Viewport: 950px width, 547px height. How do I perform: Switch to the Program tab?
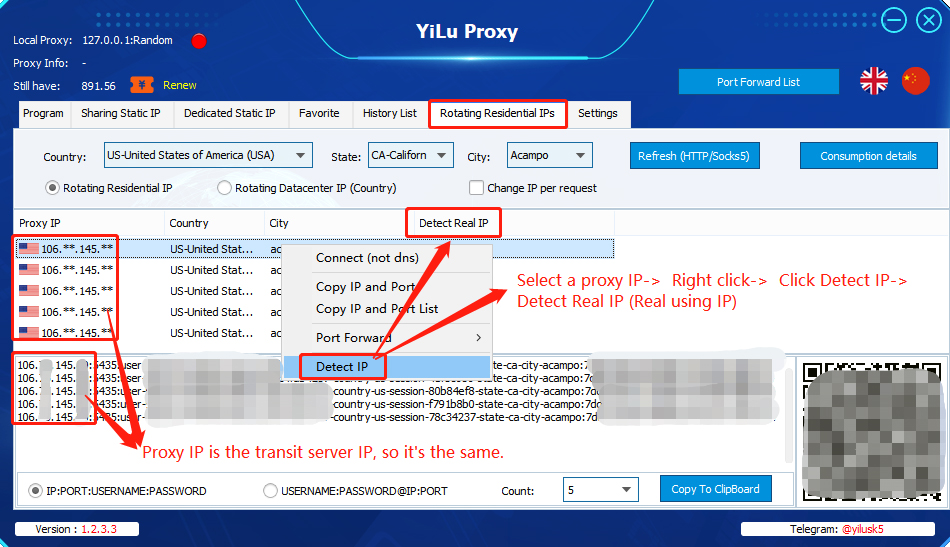coord(43,113)
